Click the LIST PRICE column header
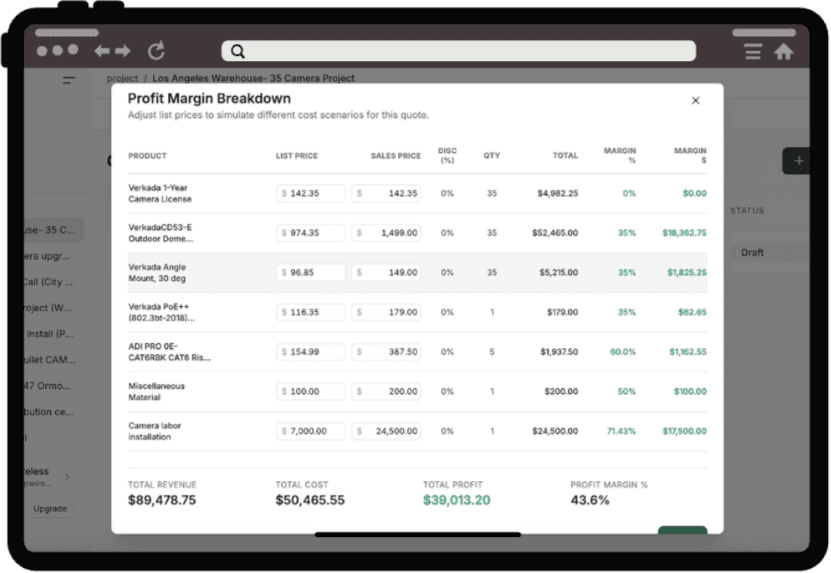 point(297,156)
